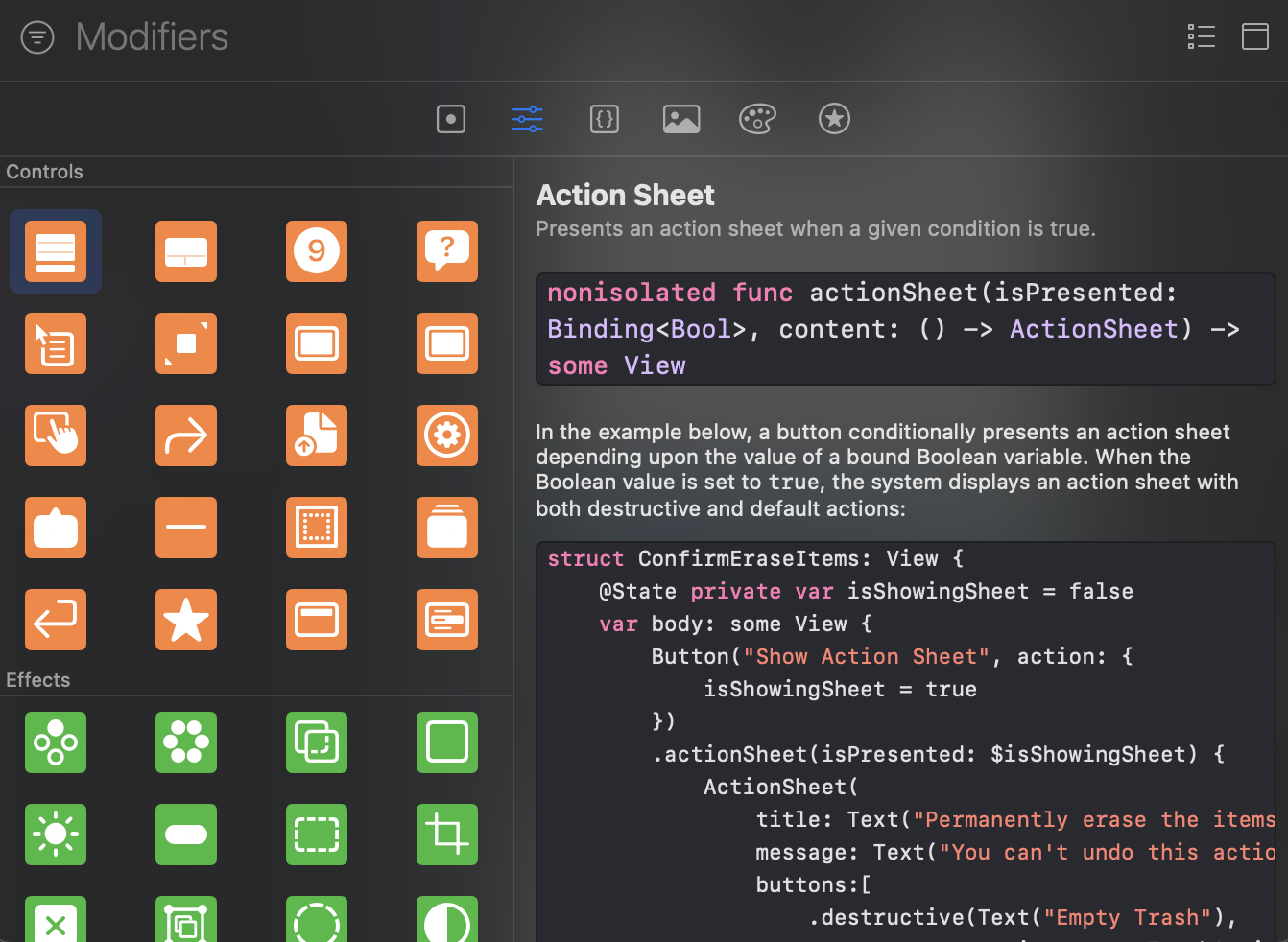The image size is (1288, 942).
Task: Select the window with title bar modifier
Action: pos(317,620)
